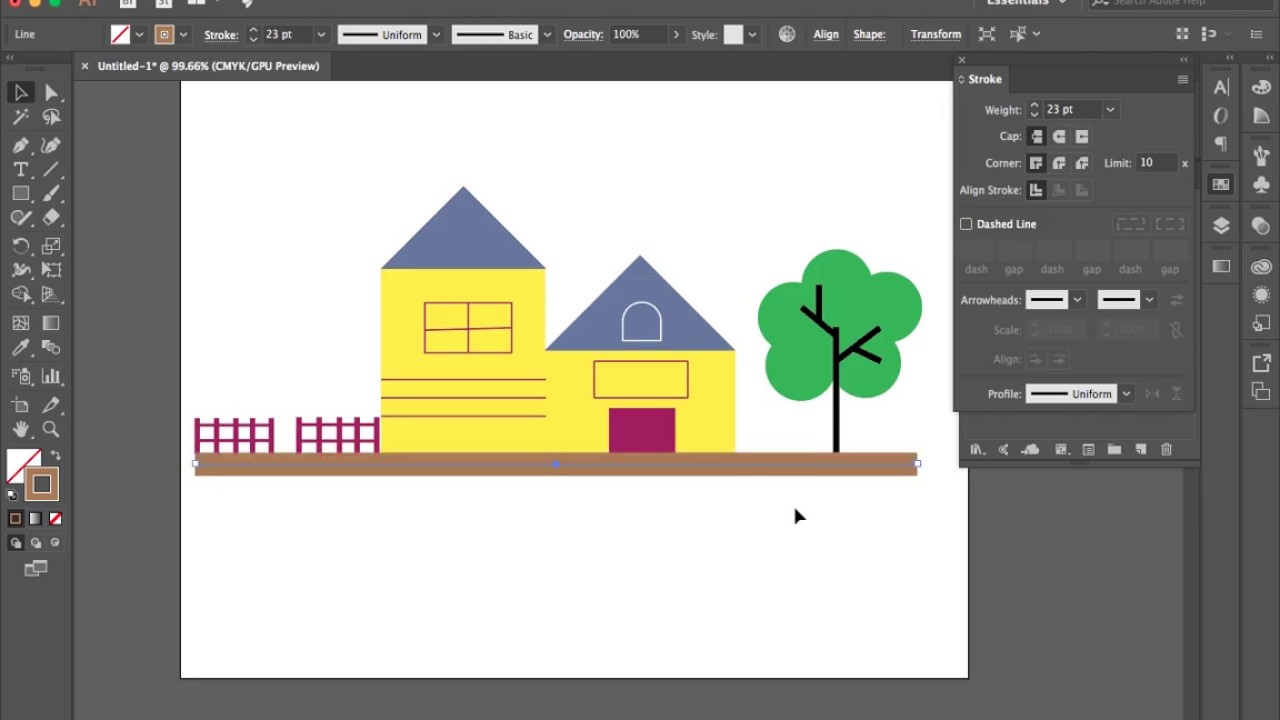Choose Miter Join corner option
1280x720 pixels.
pyautogui.click(x=1036, y=163)
